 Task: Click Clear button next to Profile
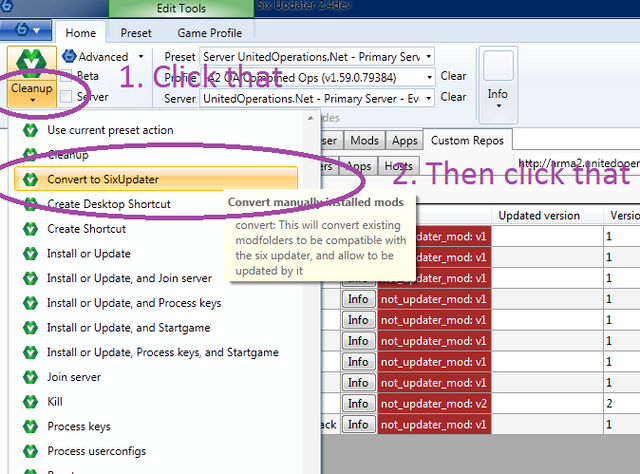tap(453, 76)
